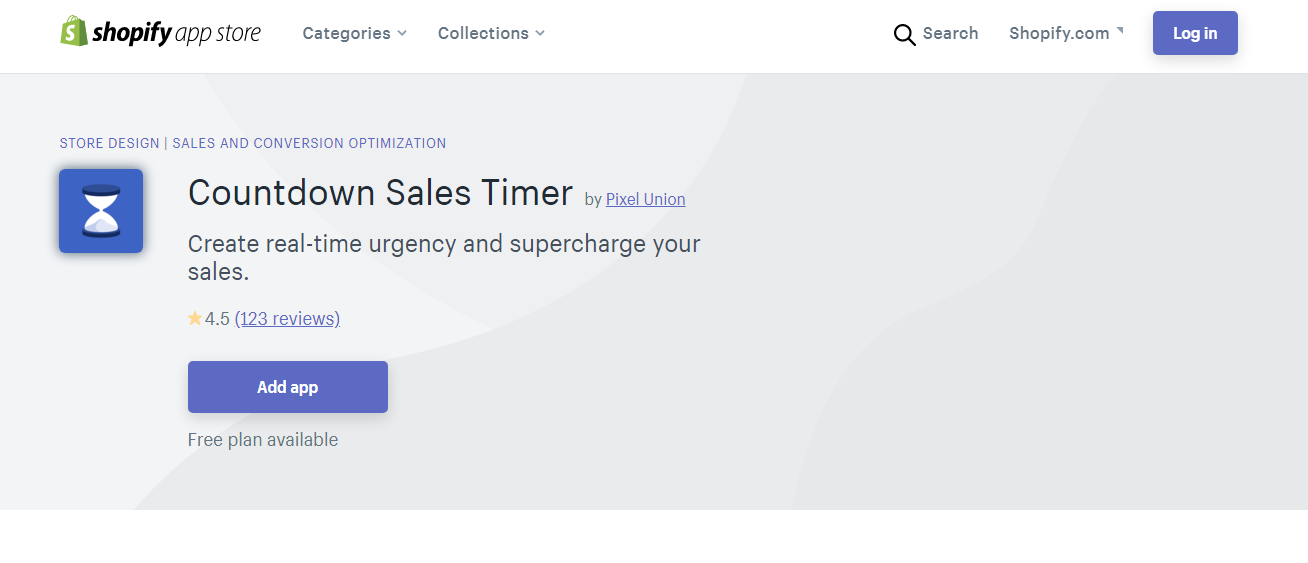Open the Collections dropdown menu
This screenshot has height=563, width=1308.
click(483, 33)
